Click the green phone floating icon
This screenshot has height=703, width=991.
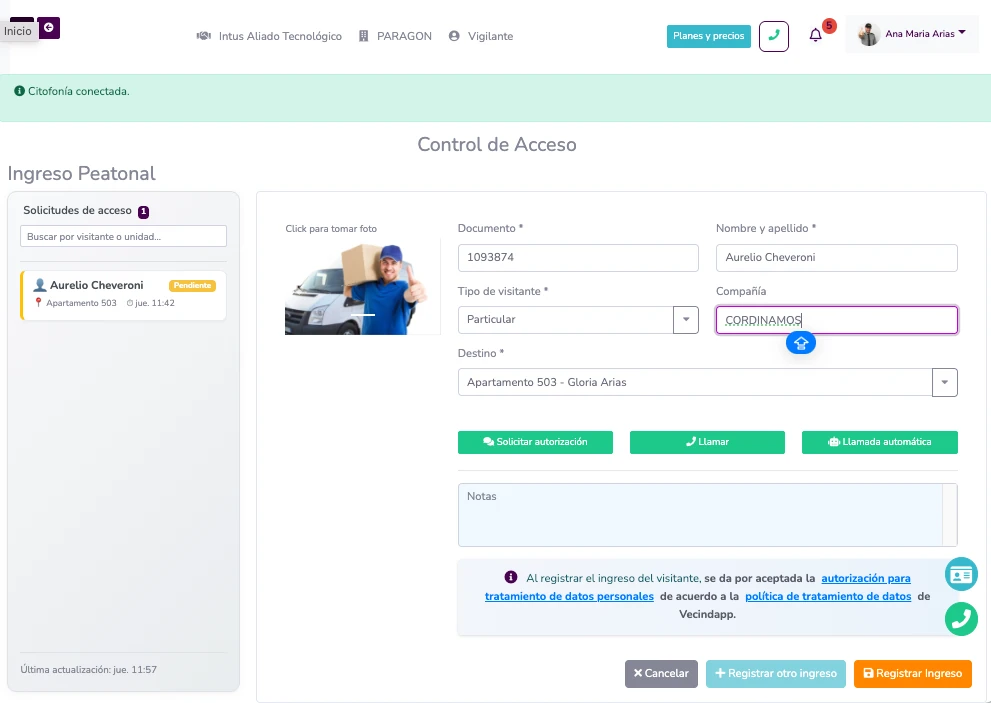(961, 619)
